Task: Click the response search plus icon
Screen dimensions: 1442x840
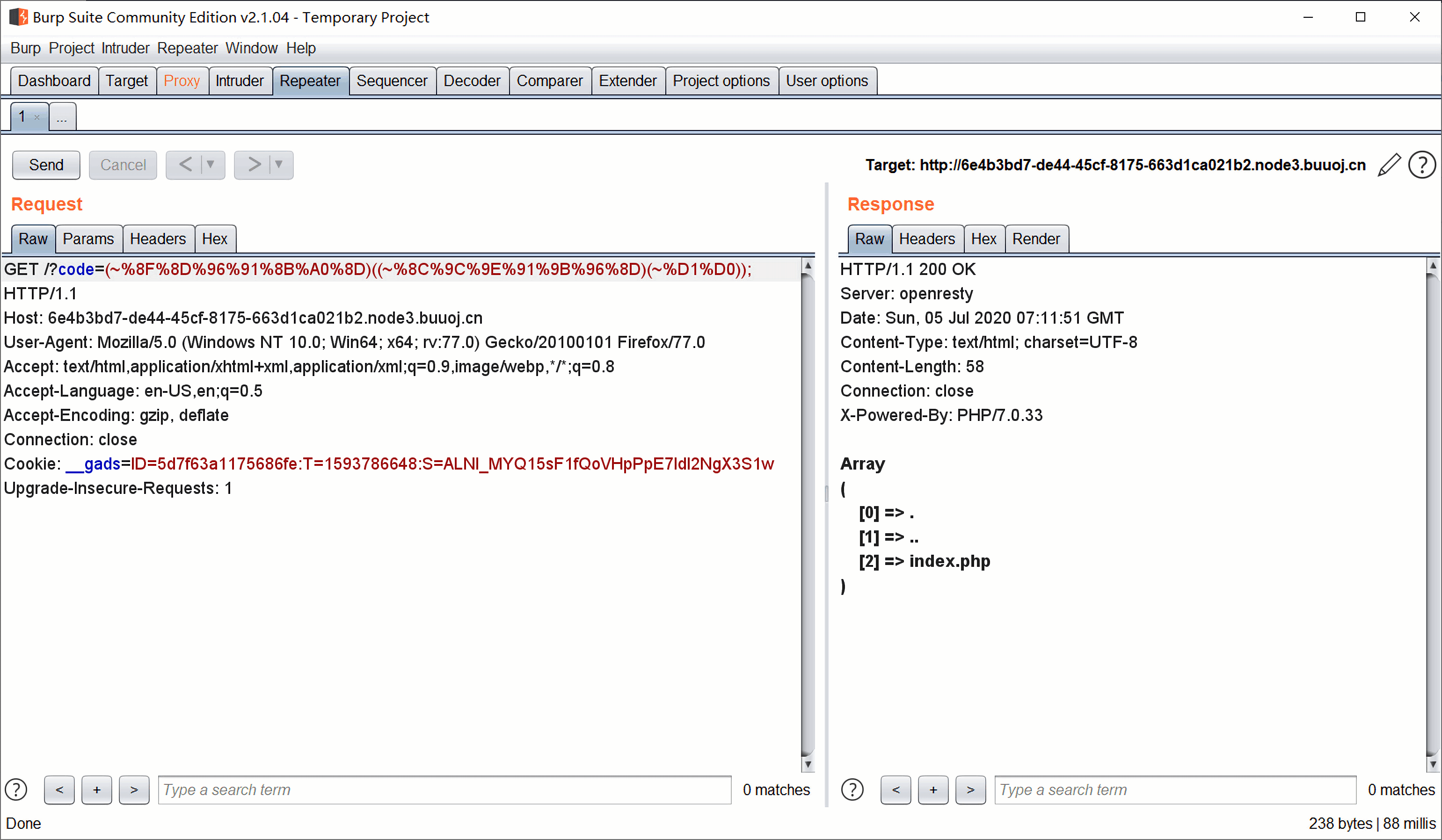Action: [x=932, y=789]
